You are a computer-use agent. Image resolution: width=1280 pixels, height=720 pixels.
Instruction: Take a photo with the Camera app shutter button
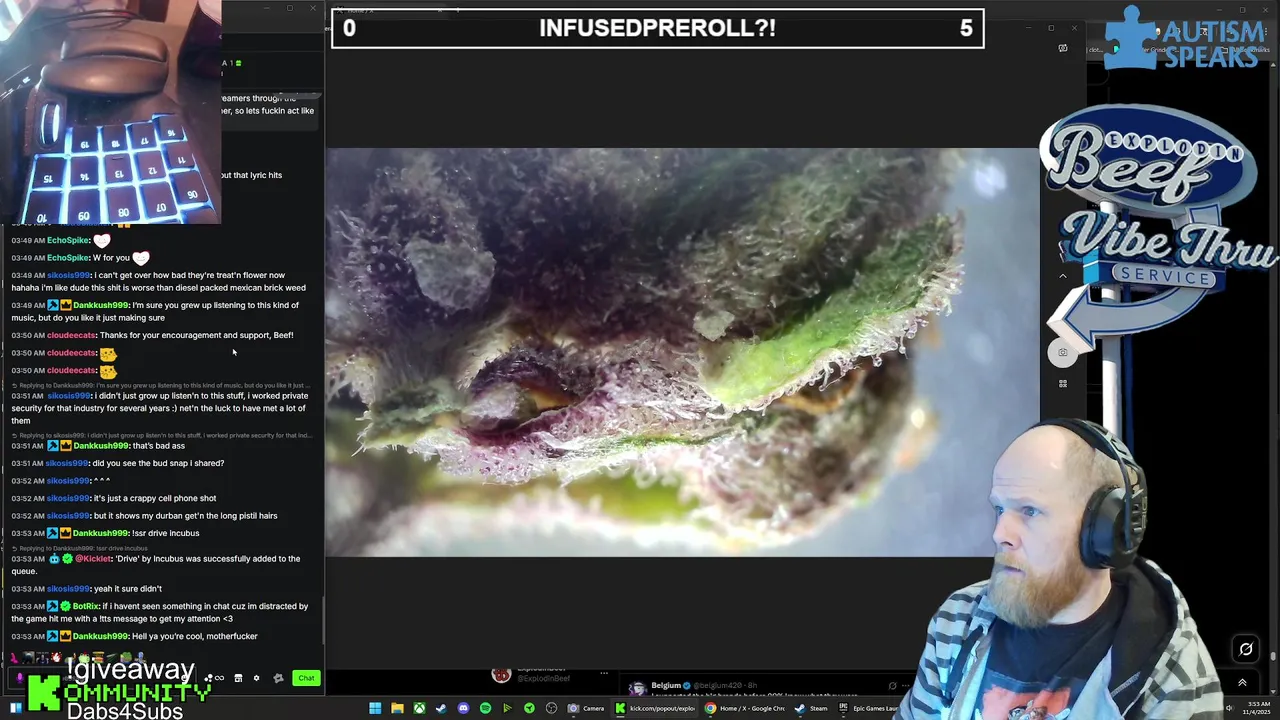pyautogui.click(x=1063, y=352)
